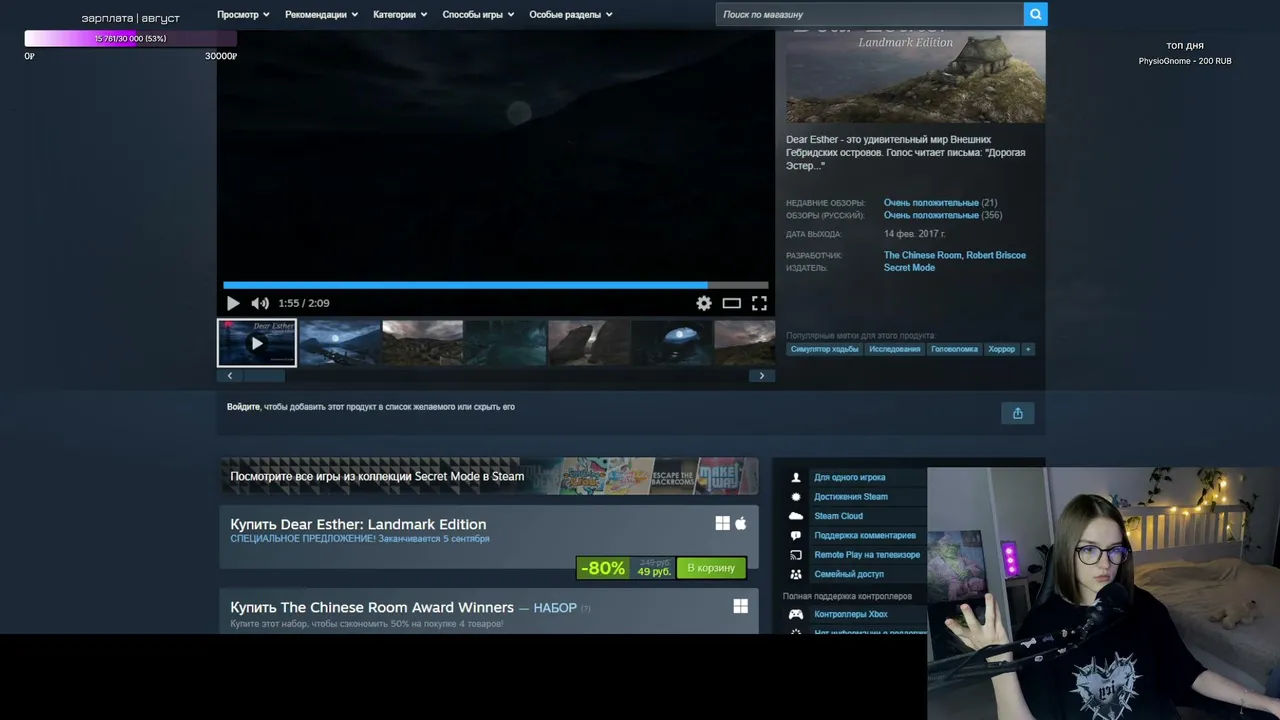This screenshot has height=720, width=1280.
Task: Click the Xbox controller gamepad icon
Action: point(796,614)
